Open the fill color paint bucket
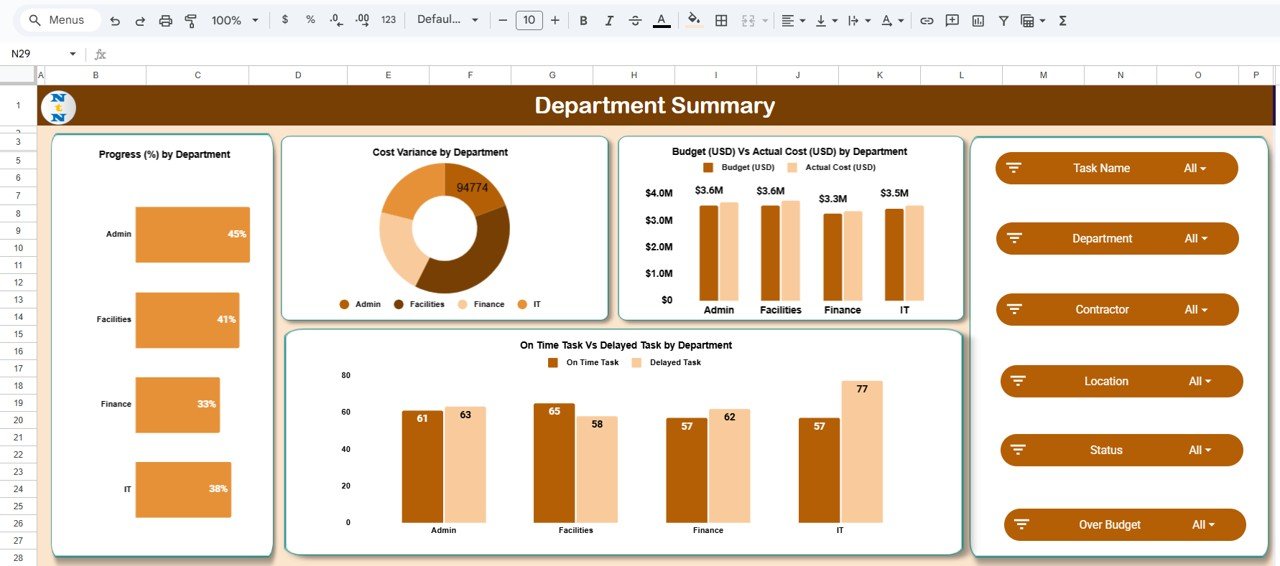This screenshot has width=1280, height=566. click(x=694, y=20)
